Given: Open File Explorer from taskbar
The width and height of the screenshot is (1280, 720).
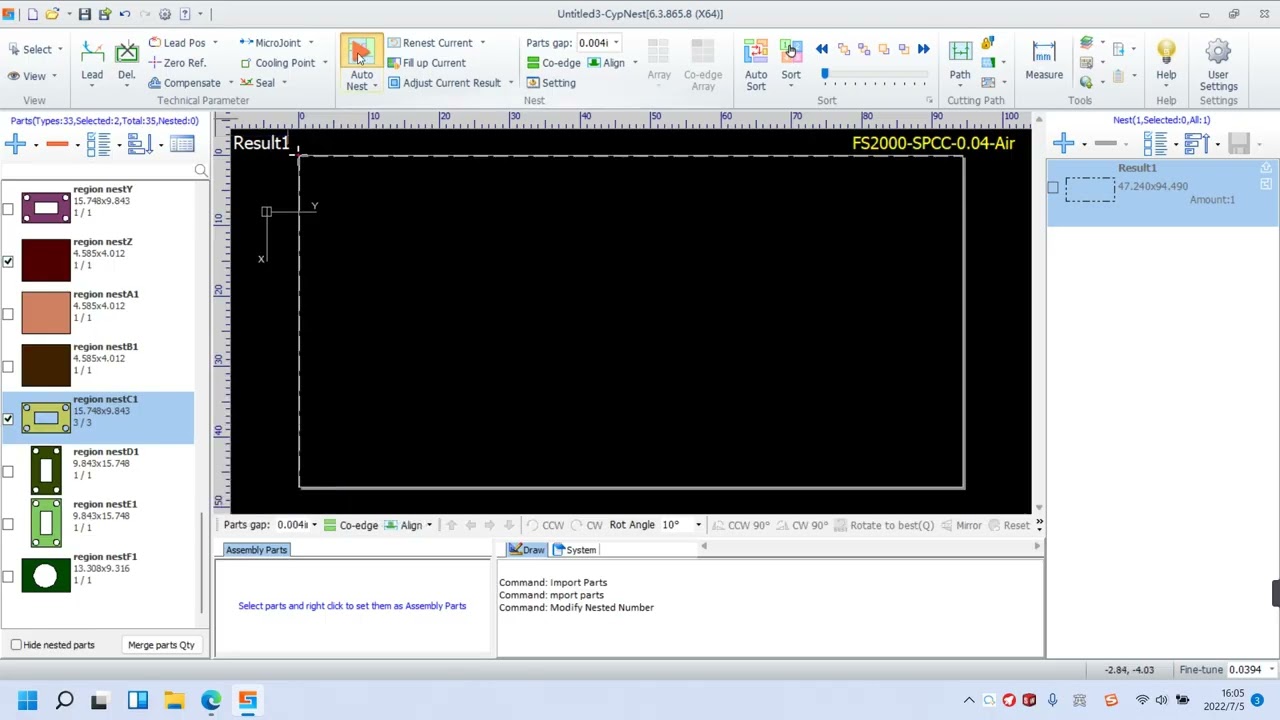Looking at the screenshot, I should coord(174,700).
